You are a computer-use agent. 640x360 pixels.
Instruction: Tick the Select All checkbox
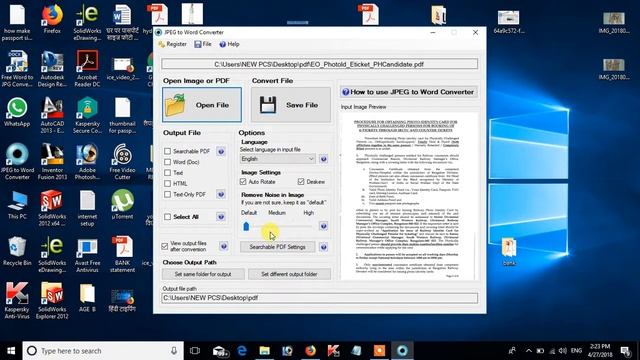point(167,217)
